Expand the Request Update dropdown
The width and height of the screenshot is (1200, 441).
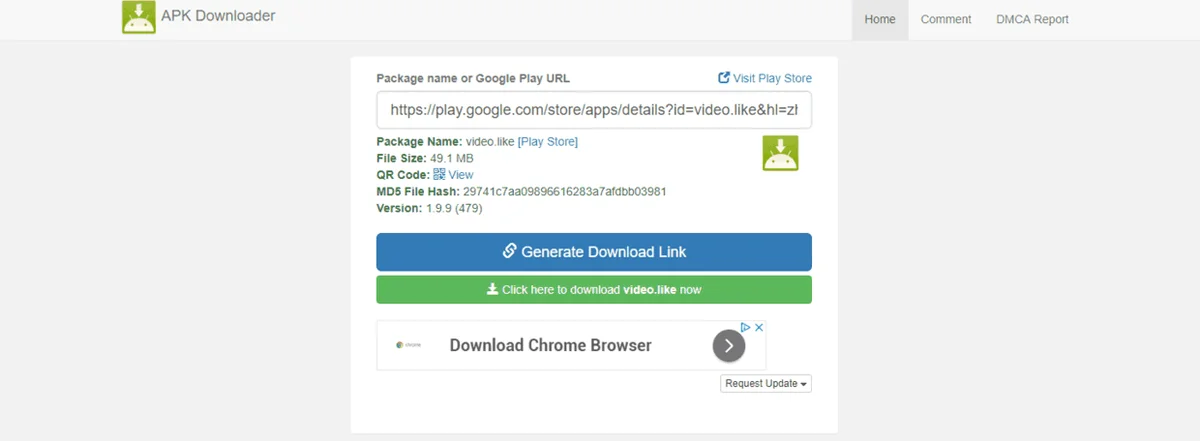pyautogui.click(x=766, y=384)
